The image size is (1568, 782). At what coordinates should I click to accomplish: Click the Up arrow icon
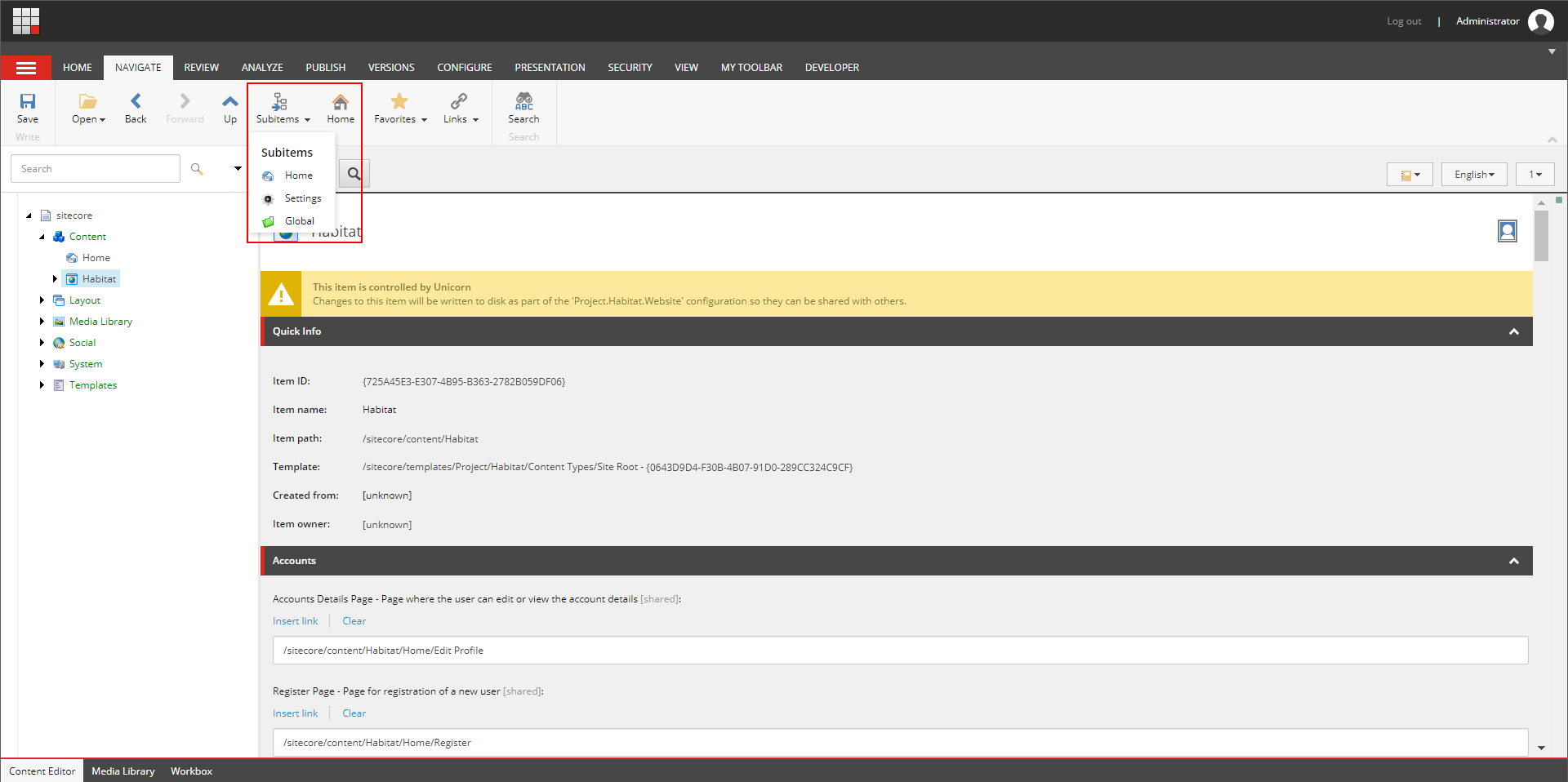point(230,101)
